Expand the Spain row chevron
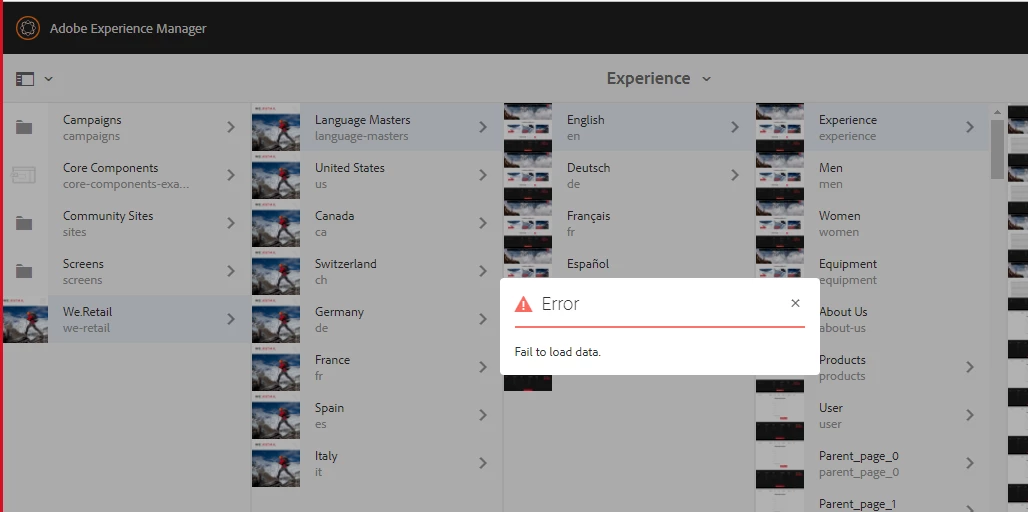Viewport: 1028px width, 512px height. (x=483, y=415)
